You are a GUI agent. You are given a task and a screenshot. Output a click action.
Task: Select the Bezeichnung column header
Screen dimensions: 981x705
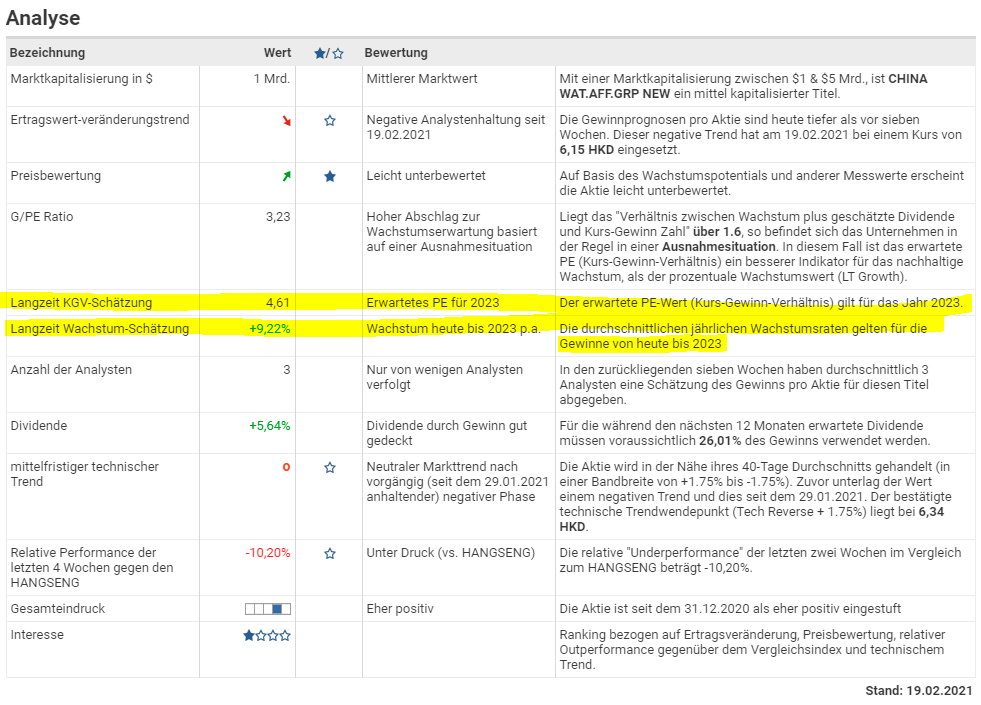[47, 53]
